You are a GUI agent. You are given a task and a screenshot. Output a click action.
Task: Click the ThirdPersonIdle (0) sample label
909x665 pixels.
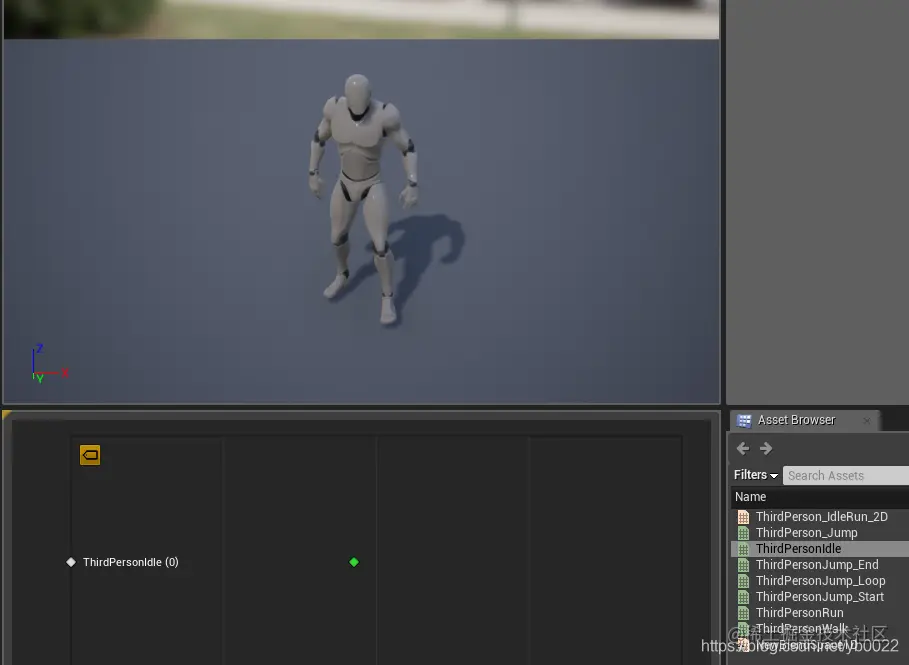pyautogui.click(x=130, y=562)
